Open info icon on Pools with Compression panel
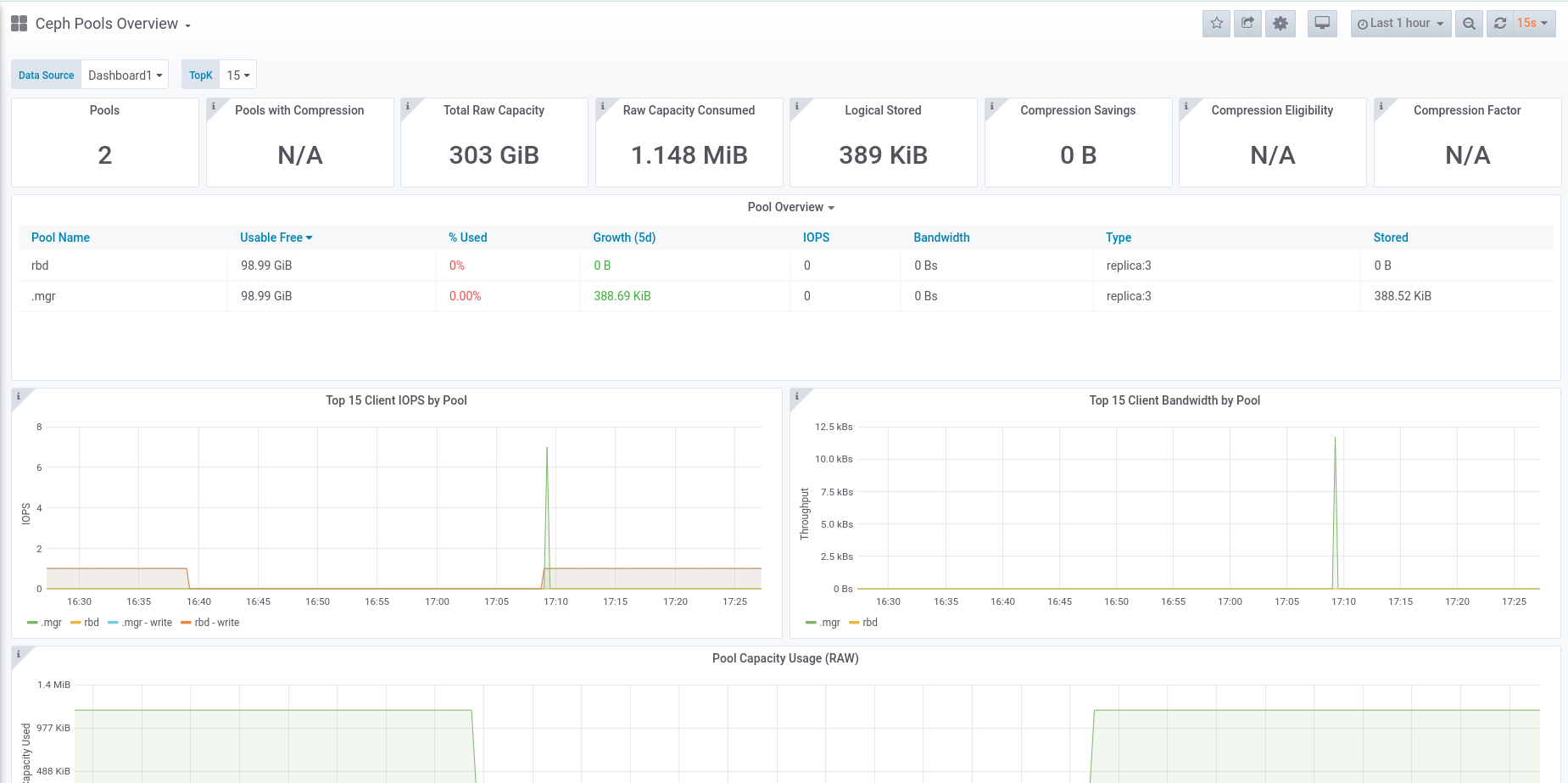 pos(214,106)
